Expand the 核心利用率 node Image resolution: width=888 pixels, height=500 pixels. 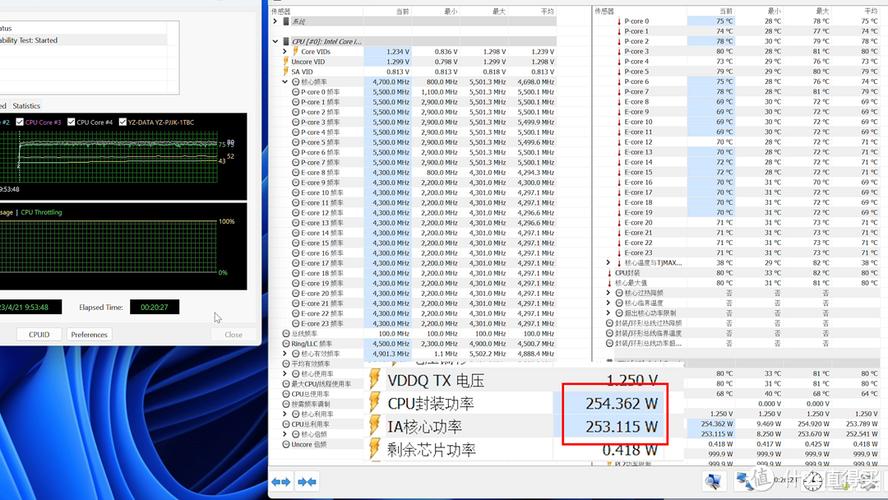click(x=285, y=414)
